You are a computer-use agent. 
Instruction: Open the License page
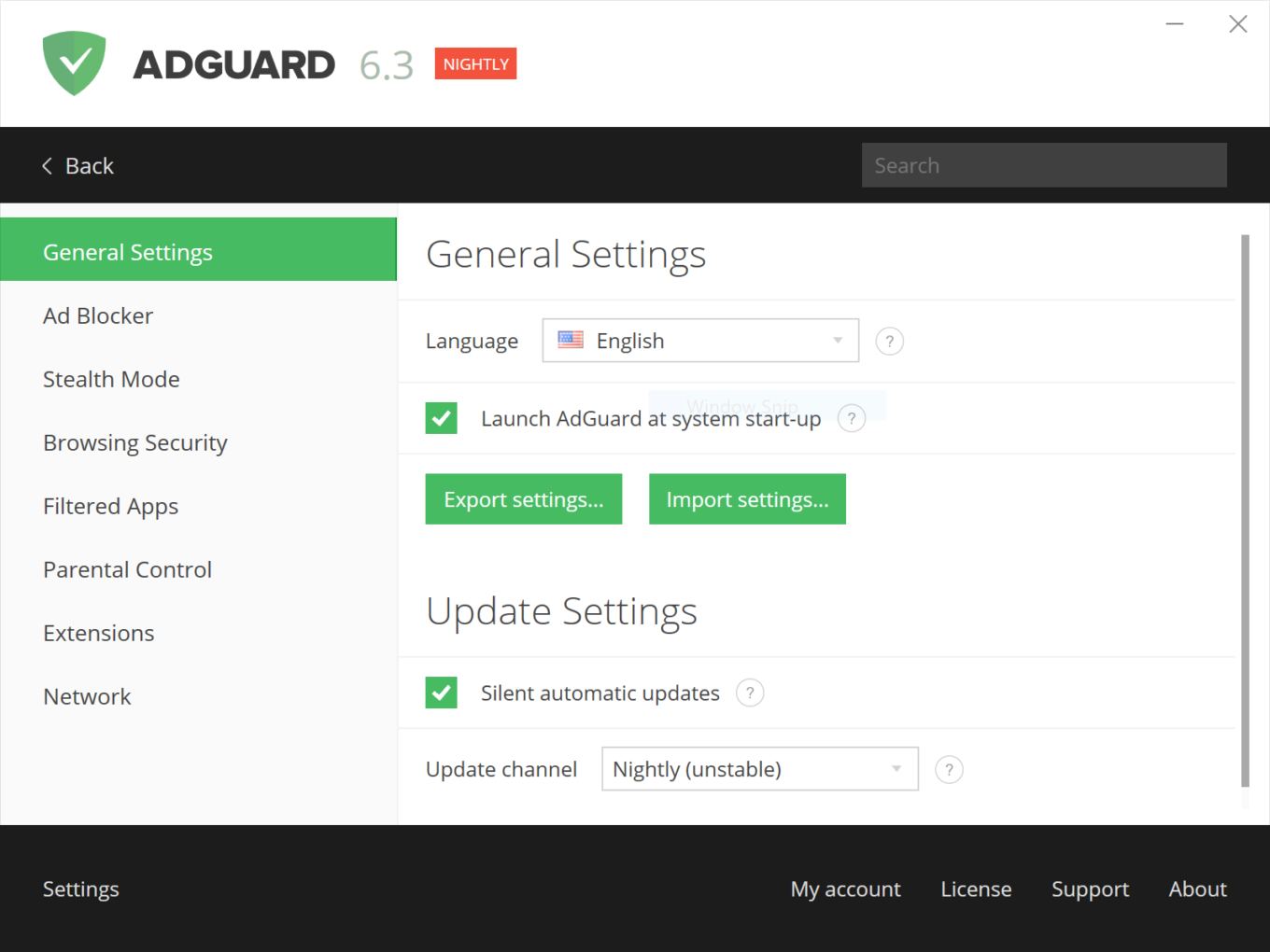point(976,889)
